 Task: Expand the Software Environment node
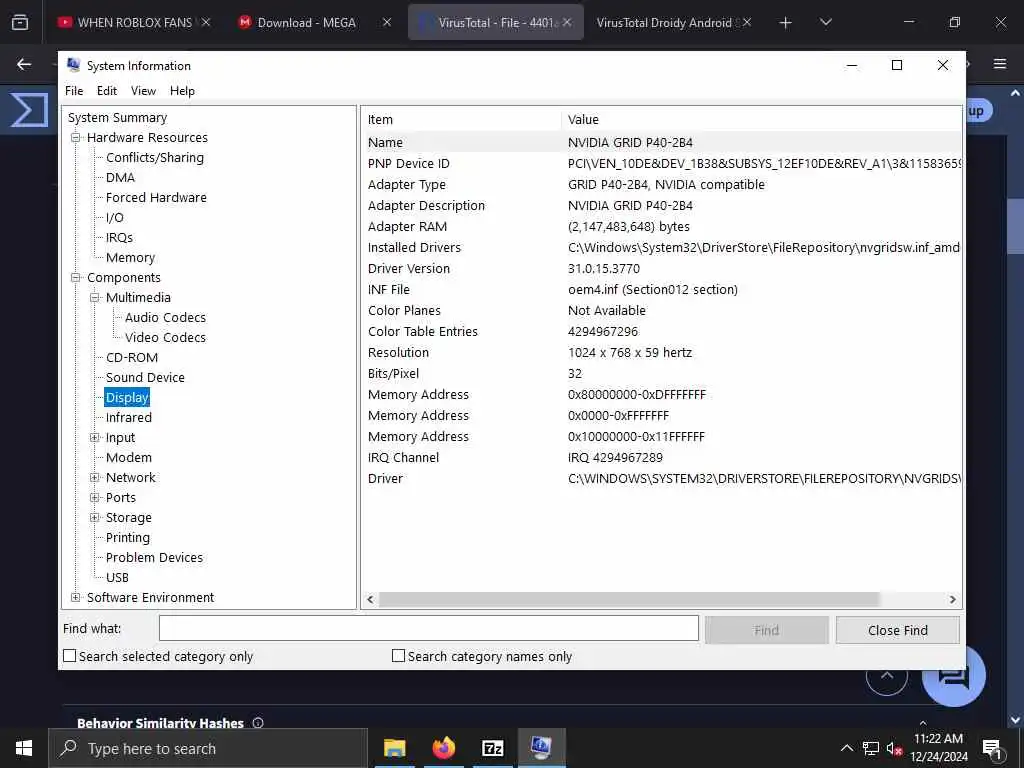tap(76, 598)
